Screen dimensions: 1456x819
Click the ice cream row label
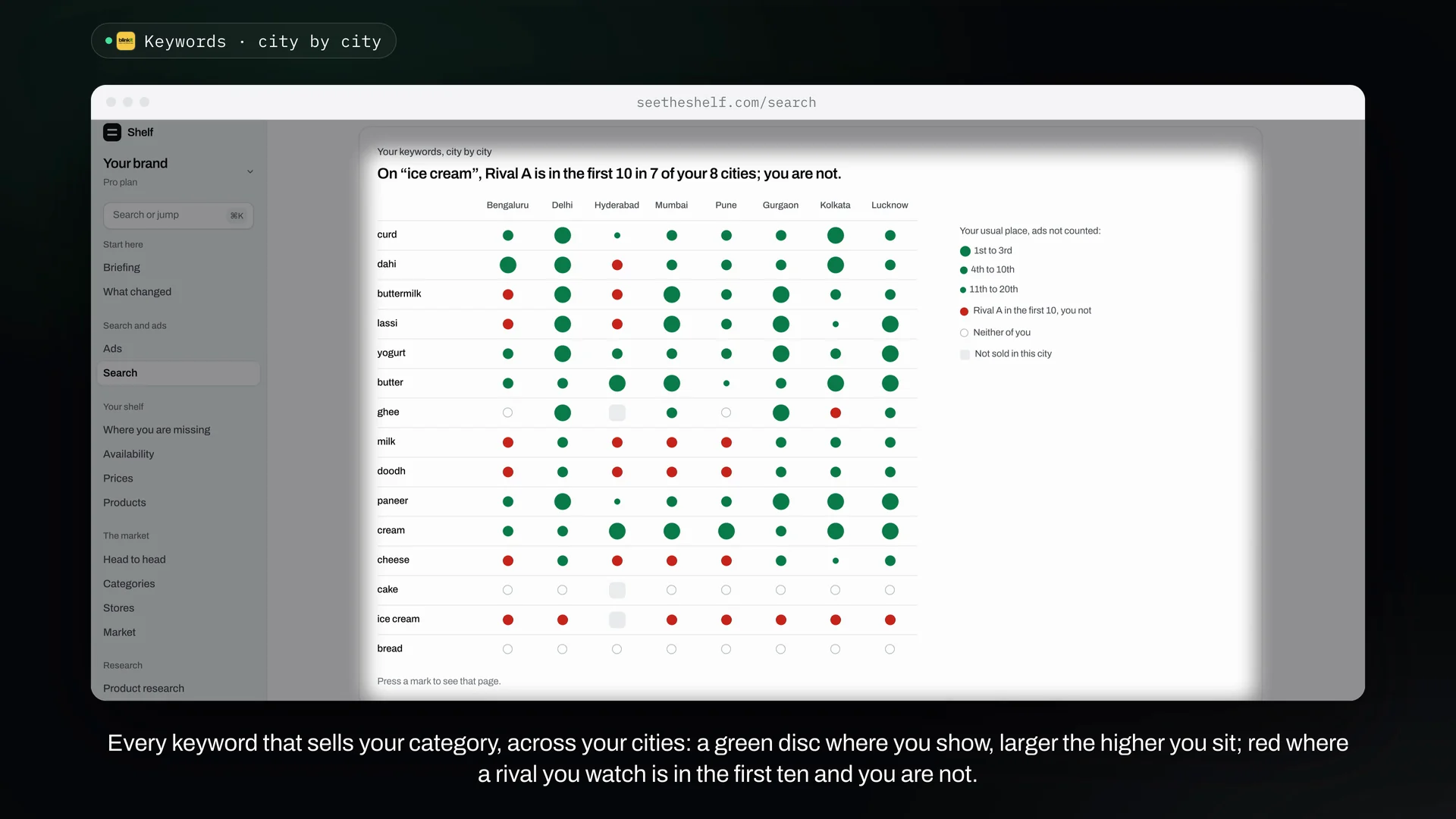pyautogui.click(x=398, y=620)
